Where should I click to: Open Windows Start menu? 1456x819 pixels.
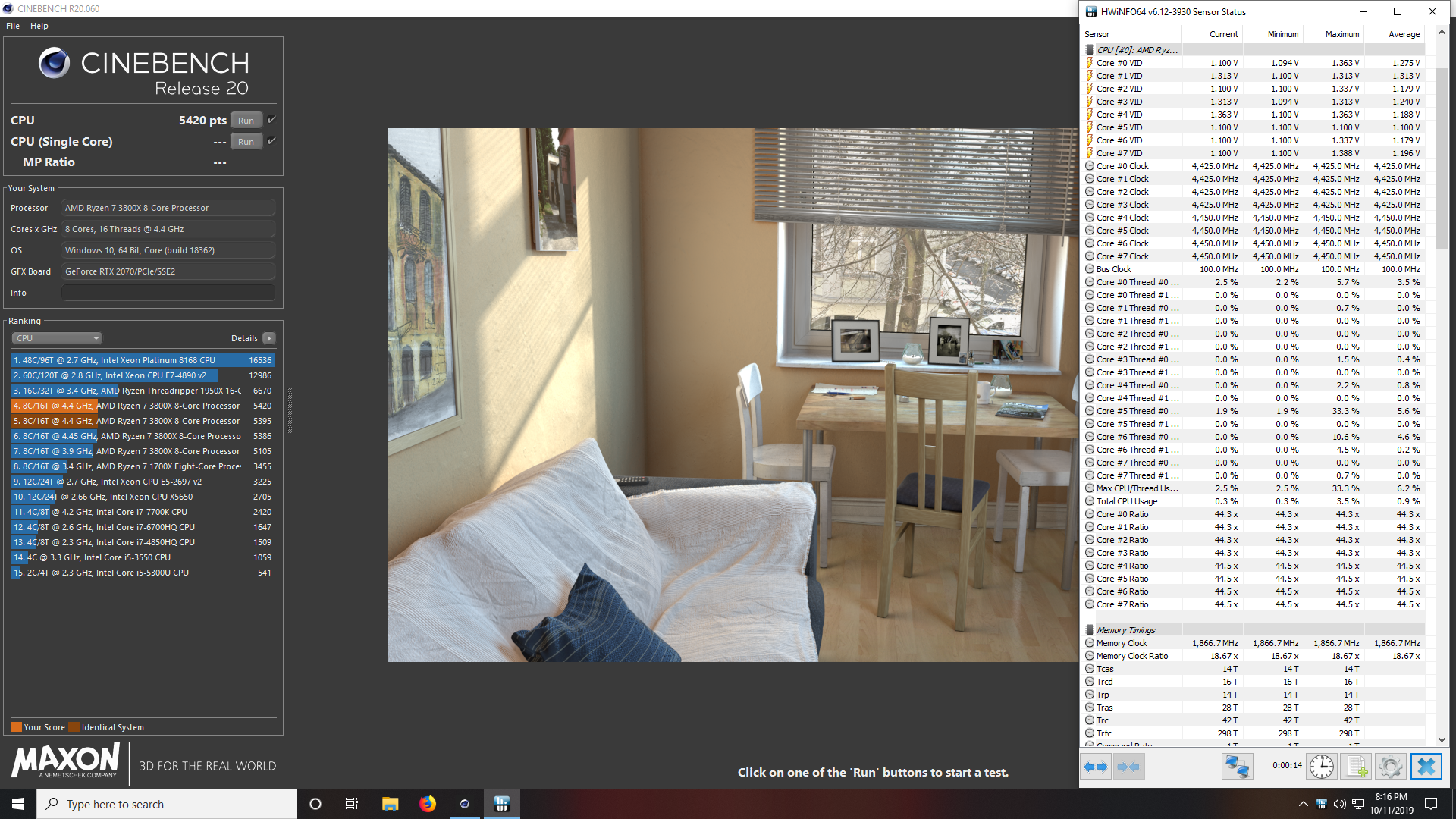pos(18,804)
